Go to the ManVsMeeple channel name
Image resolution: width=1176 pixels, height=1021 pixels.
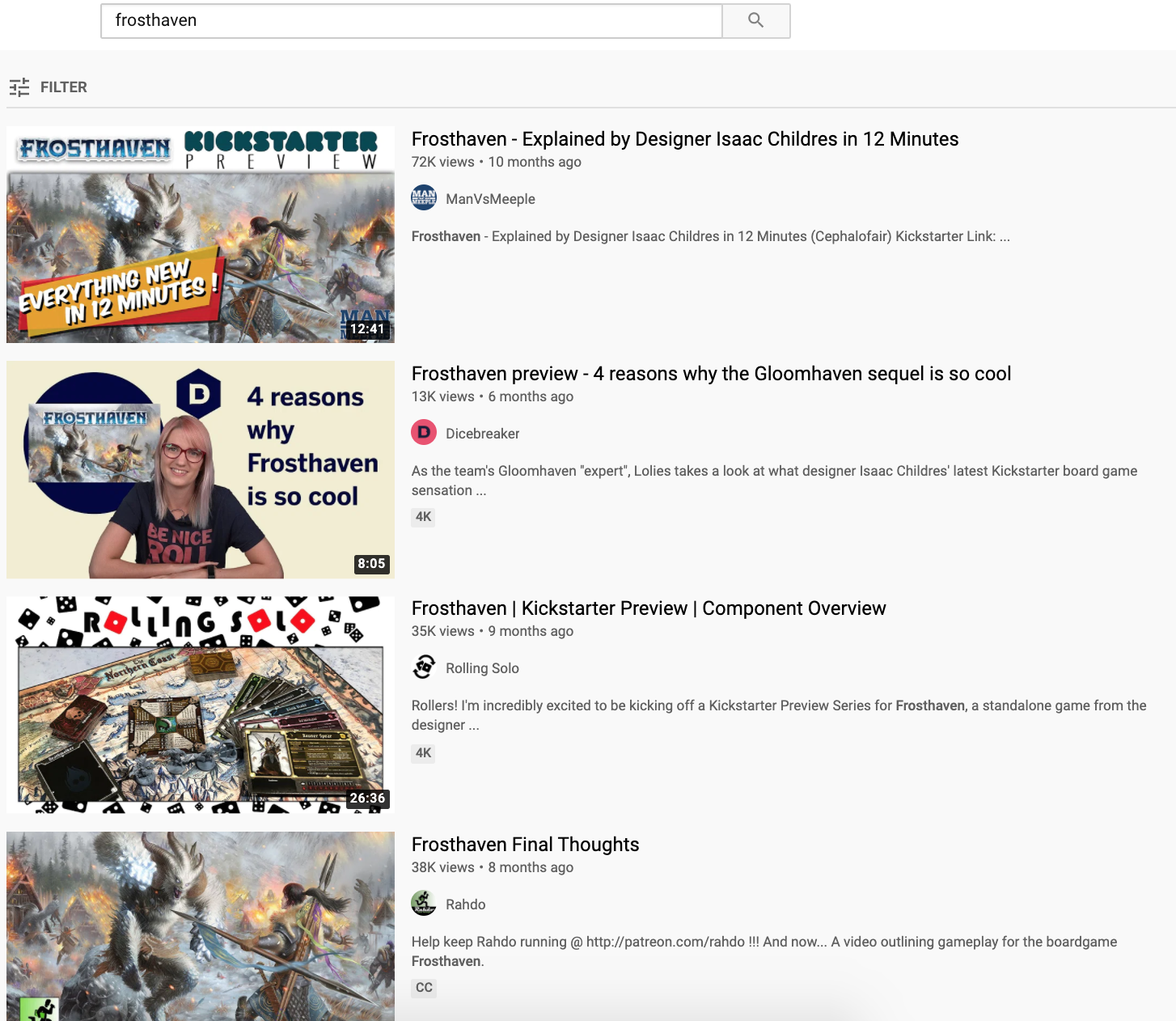click(490, 199)
